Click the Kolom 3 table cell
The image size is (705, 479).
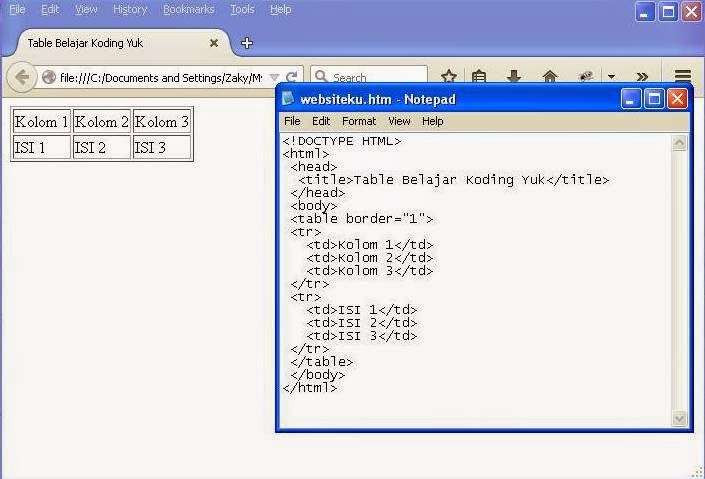coord(162,121)
